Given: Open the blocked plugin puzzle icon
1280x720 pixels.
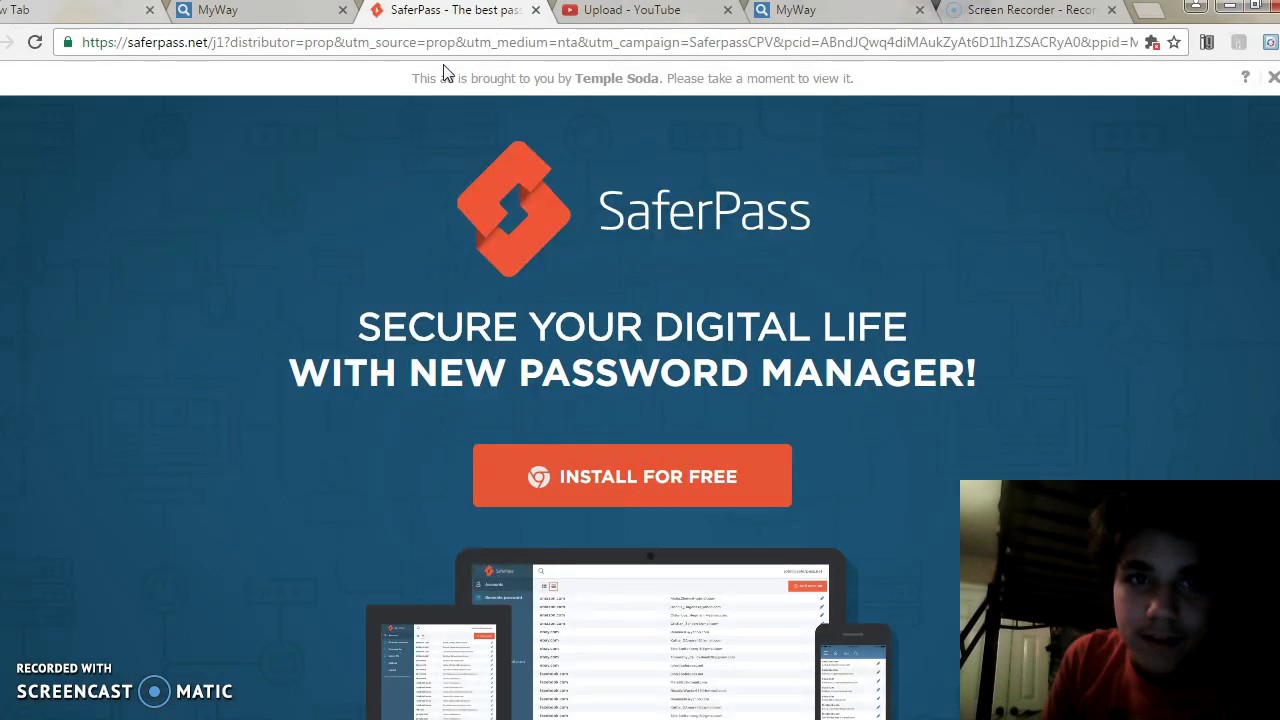Looking at the screenshot, I should click(1152, 42).
